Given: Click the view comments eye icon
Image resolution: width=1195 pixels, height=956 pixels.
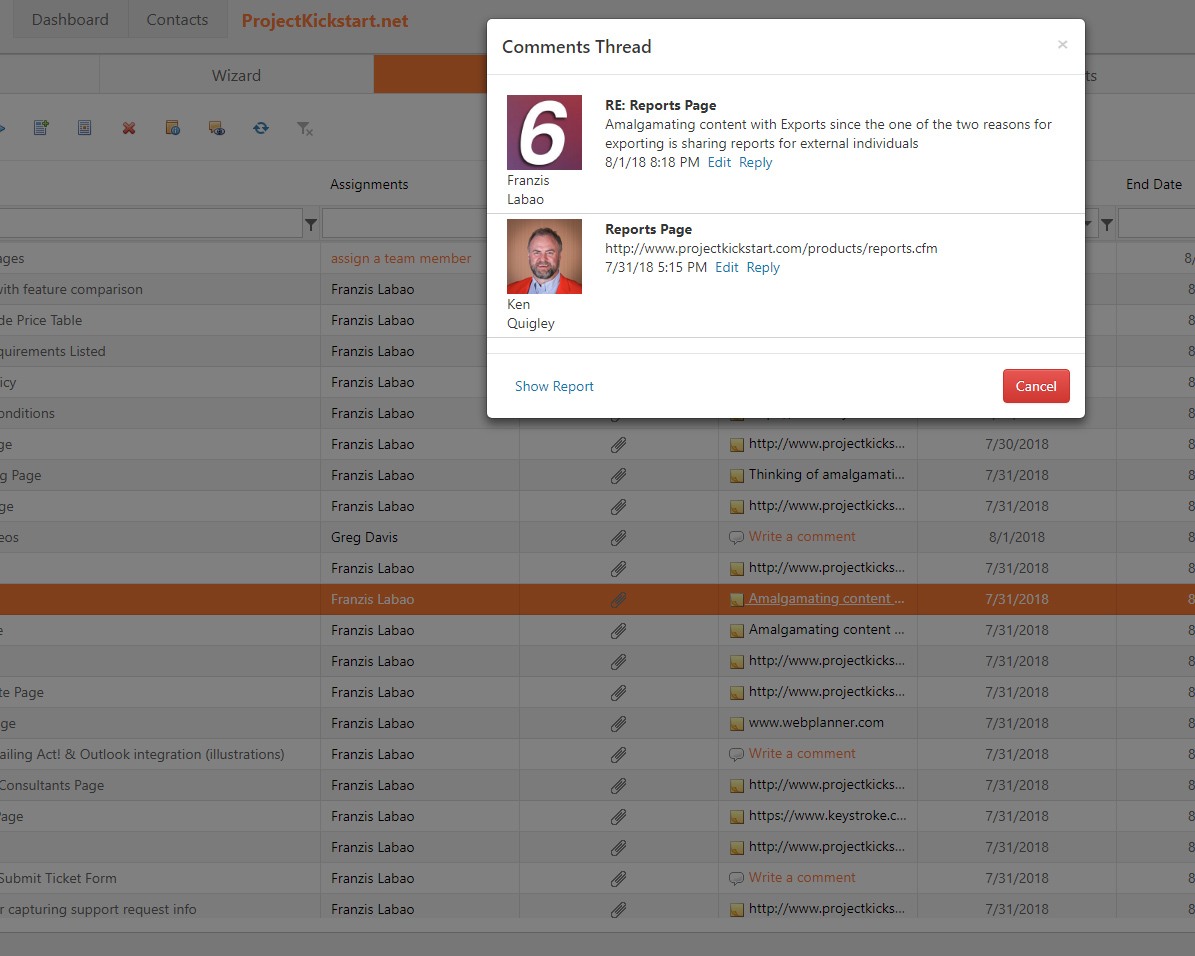Looking at the screenshot, I should pos(217,128).
